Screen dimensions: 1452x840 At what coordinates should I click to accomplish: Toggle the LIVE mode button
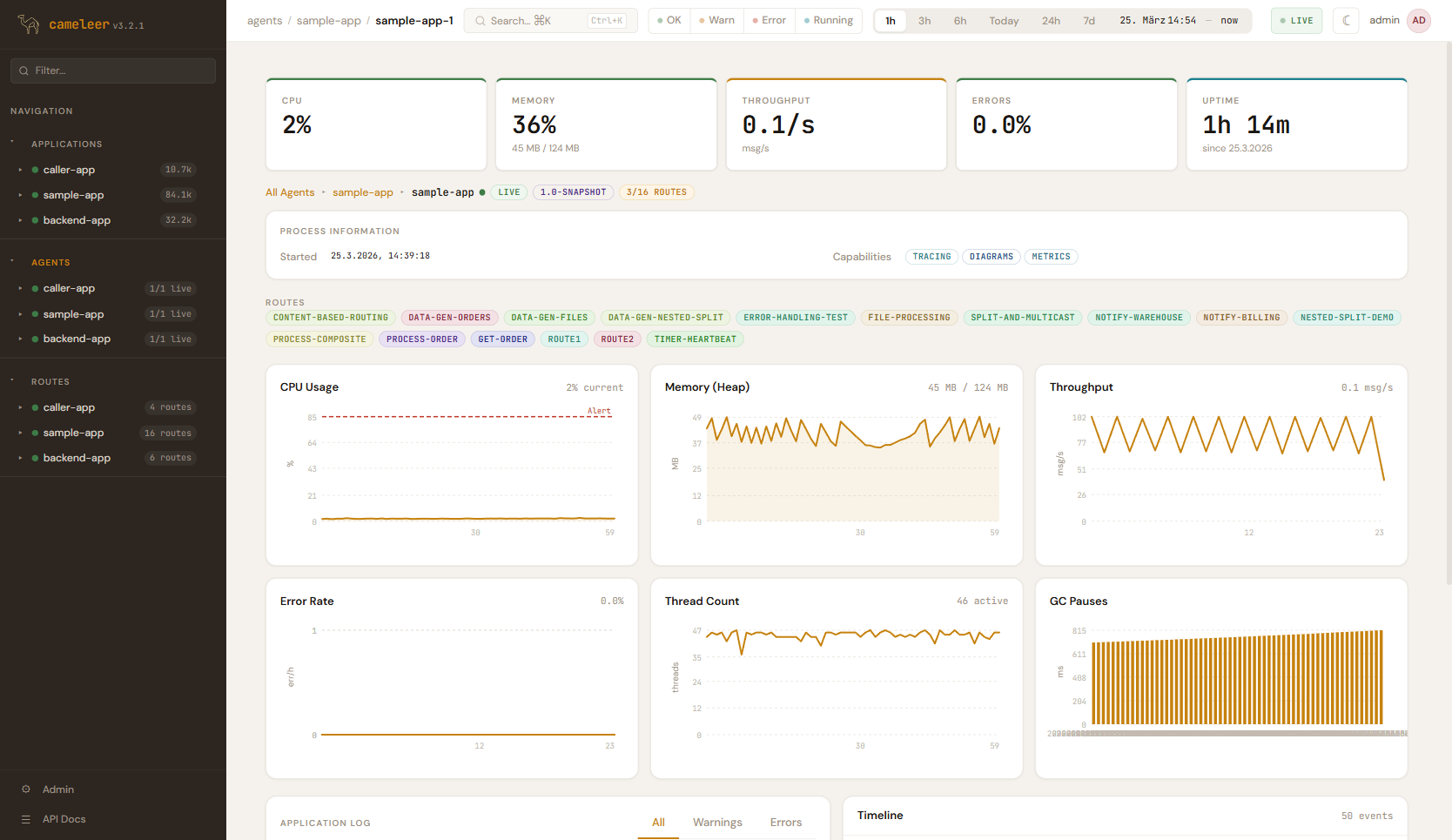(1295, 21)
